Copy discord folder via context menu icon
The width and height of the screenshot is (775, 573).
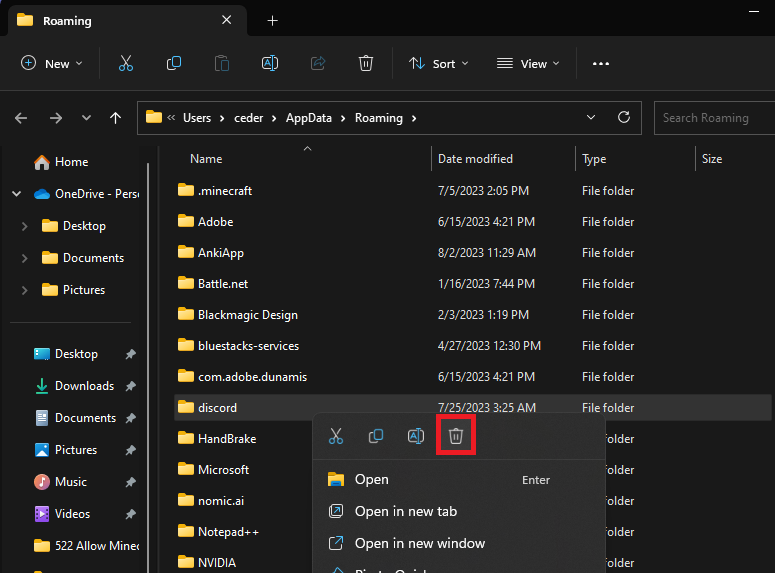[376, 436]
